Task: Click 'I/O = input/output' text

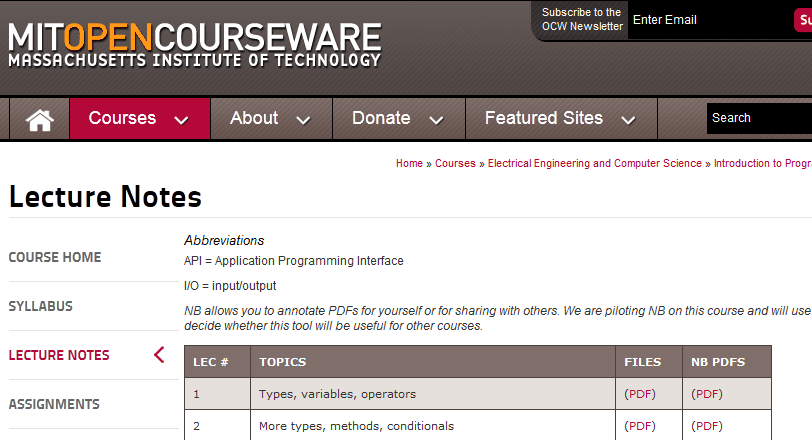Action: pyautogui.click(x=230, y=286)
